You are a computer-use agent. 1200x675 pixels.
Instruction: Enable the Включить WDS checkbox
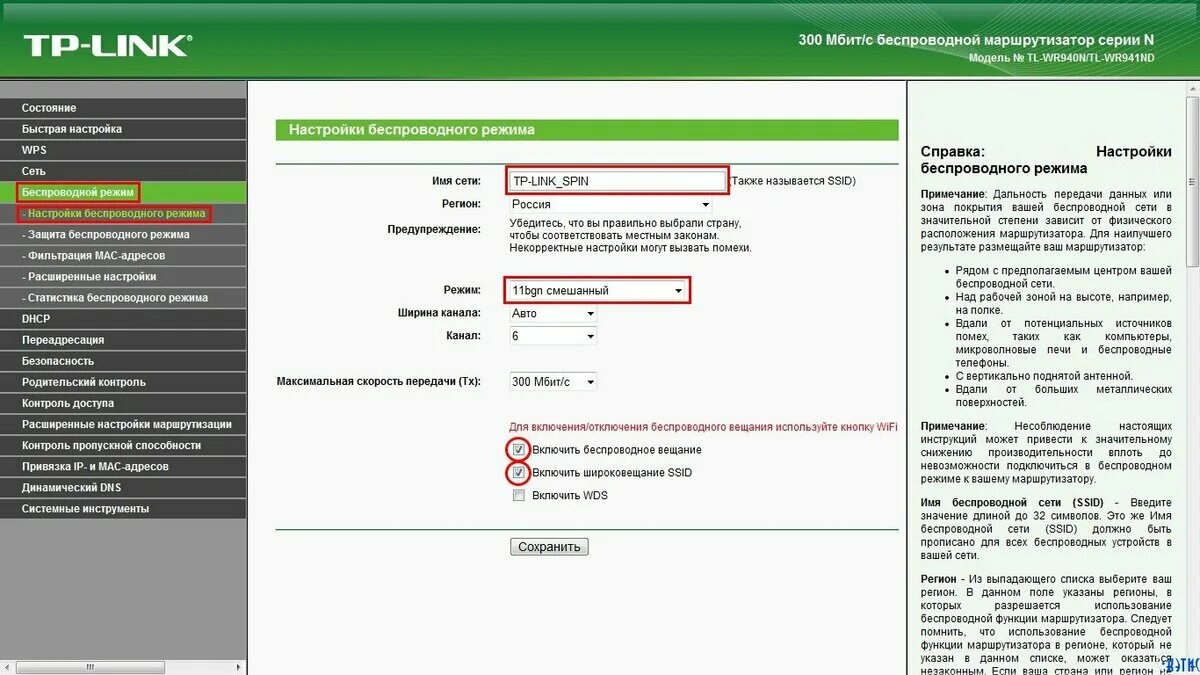(518, 495)
